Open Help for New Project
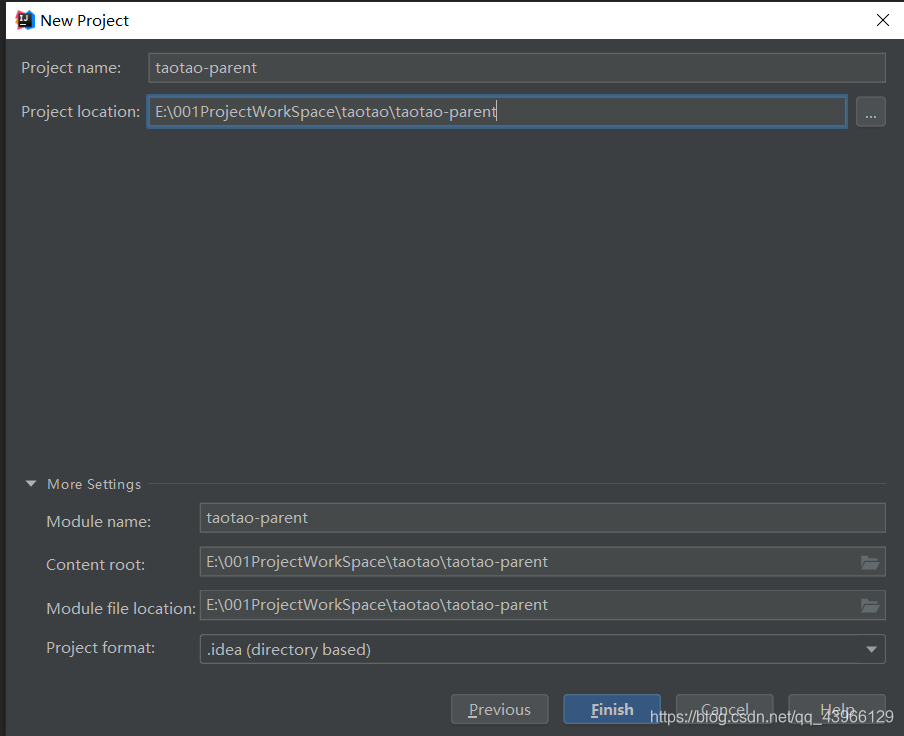 (x=837, y=709)
